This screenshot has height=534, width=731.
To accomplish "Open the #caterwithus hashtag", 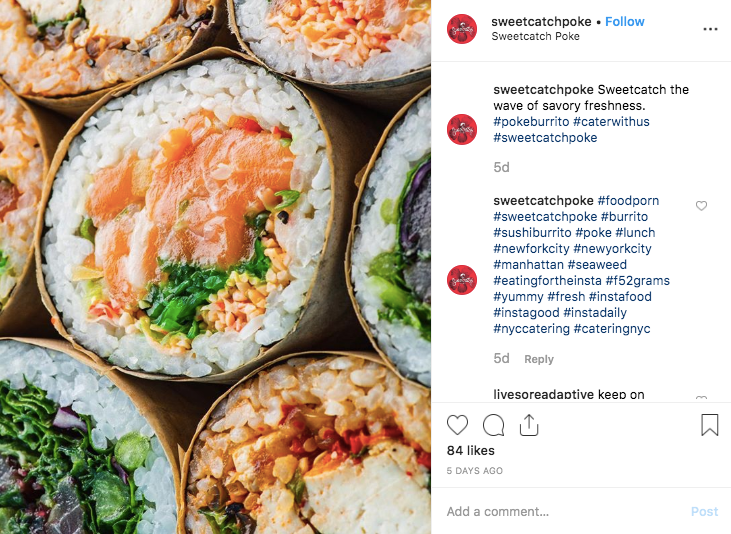I will [611, 122].
